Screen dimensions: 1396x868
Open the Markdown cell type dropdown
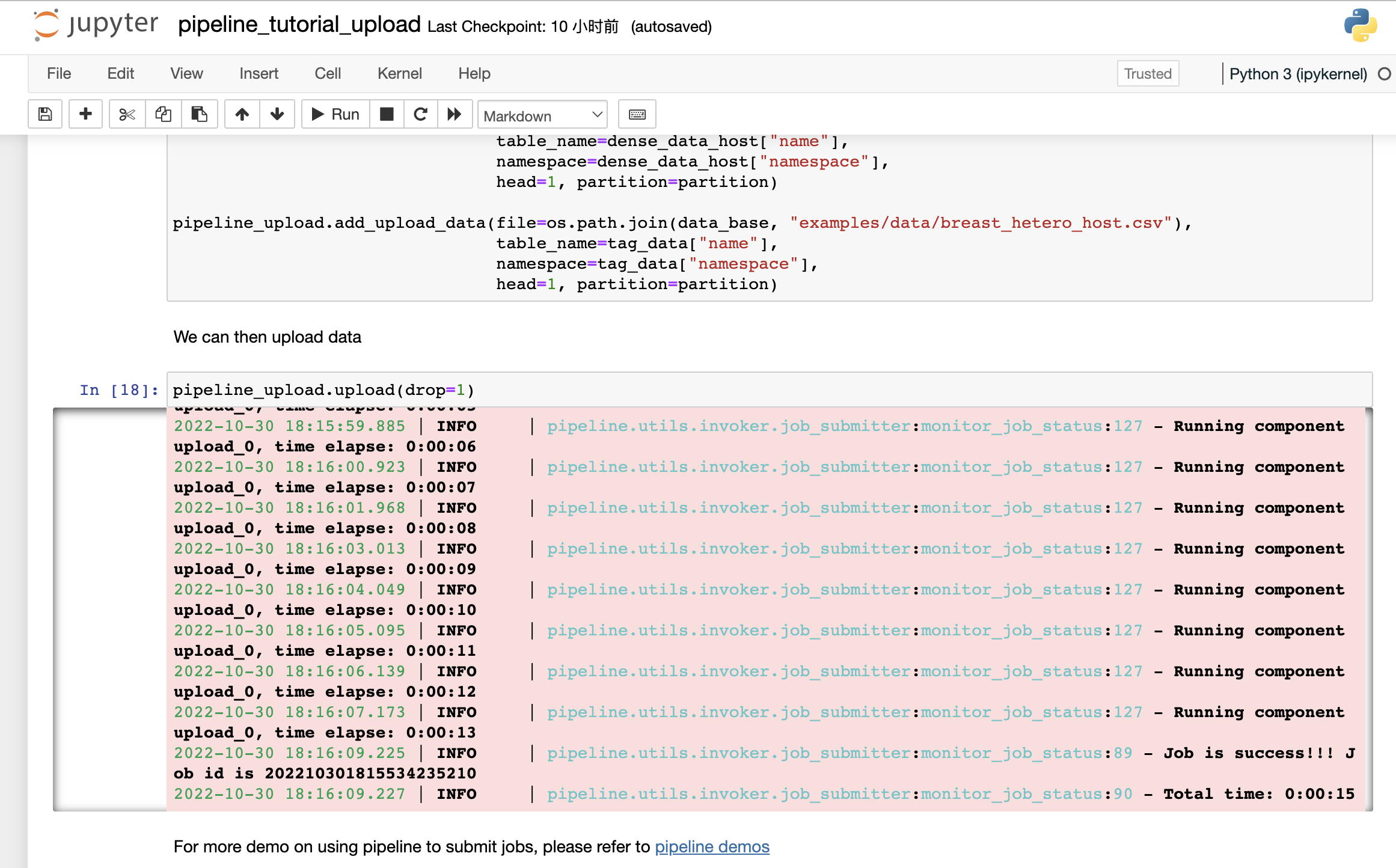(542, 115)
